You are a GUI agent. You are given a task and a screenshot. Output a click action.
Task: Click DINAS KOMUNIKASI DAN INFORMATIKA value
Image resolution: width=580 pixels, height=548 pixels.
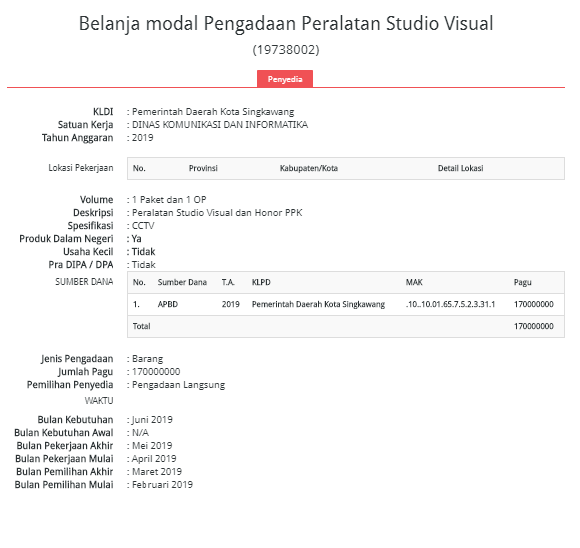click(220, 125)
